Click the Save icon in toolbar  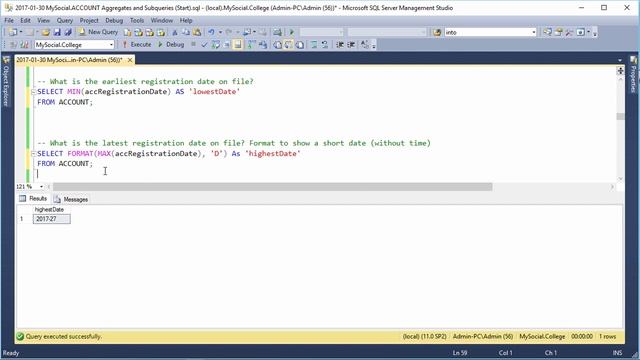pos(57,32)
